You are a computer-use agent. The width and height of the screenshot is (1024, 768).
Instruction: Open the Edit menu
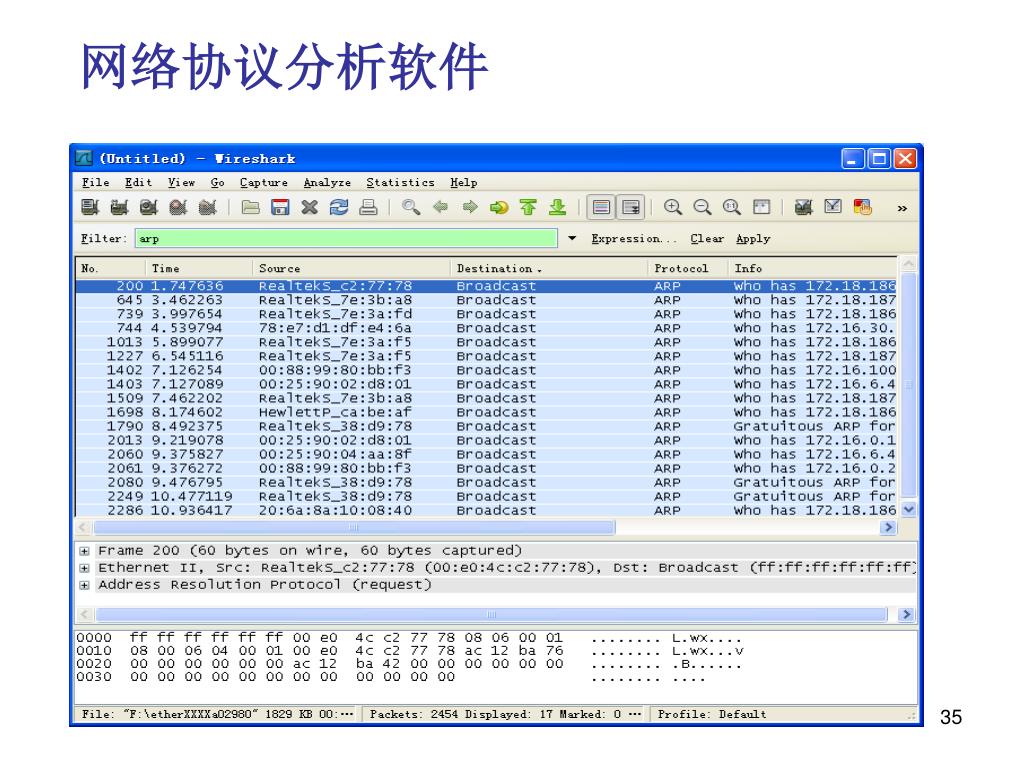click(138, 183)
